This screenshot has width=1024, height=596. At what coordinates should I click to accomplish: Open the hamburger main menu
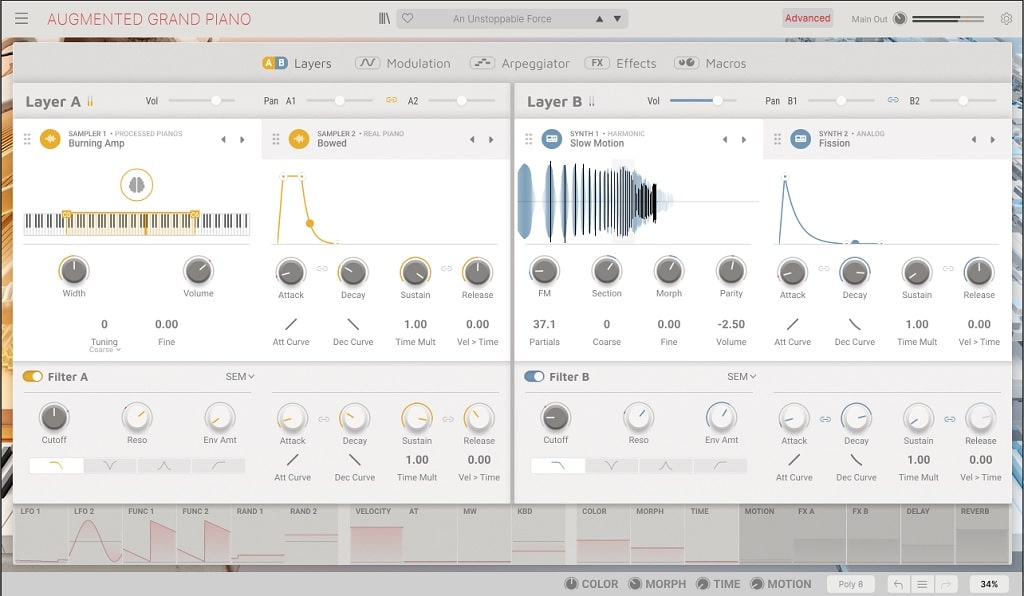coord(22,18)
